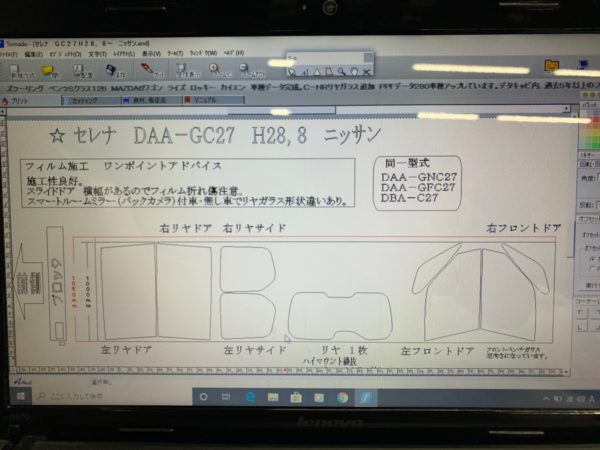Open the 文字(T) menu

click(97, 54)
